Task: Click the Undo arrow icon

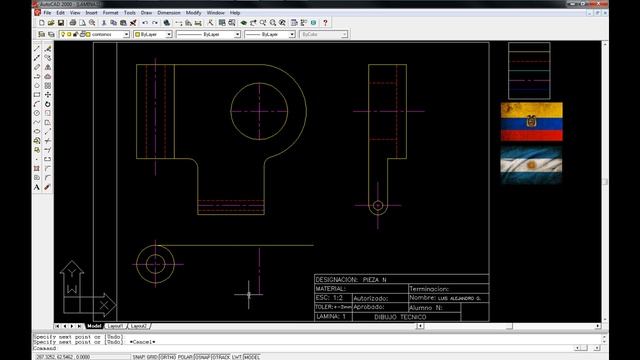Action: coord(145,23)
